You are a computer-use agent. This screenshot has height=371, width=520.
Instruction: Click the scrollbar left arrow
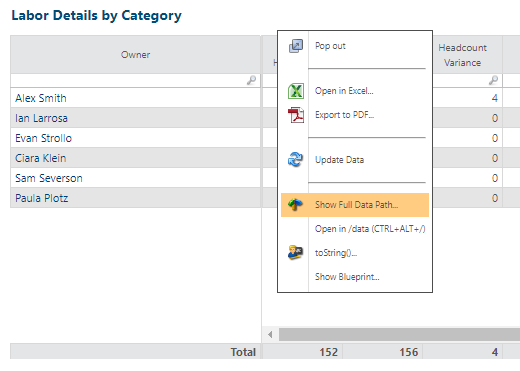point(270,334)
